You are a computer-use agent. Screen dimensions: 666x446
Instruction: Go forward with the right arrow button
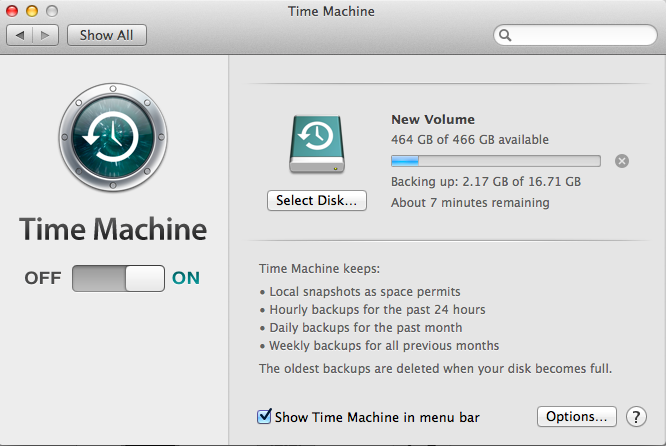click(45, 35)
